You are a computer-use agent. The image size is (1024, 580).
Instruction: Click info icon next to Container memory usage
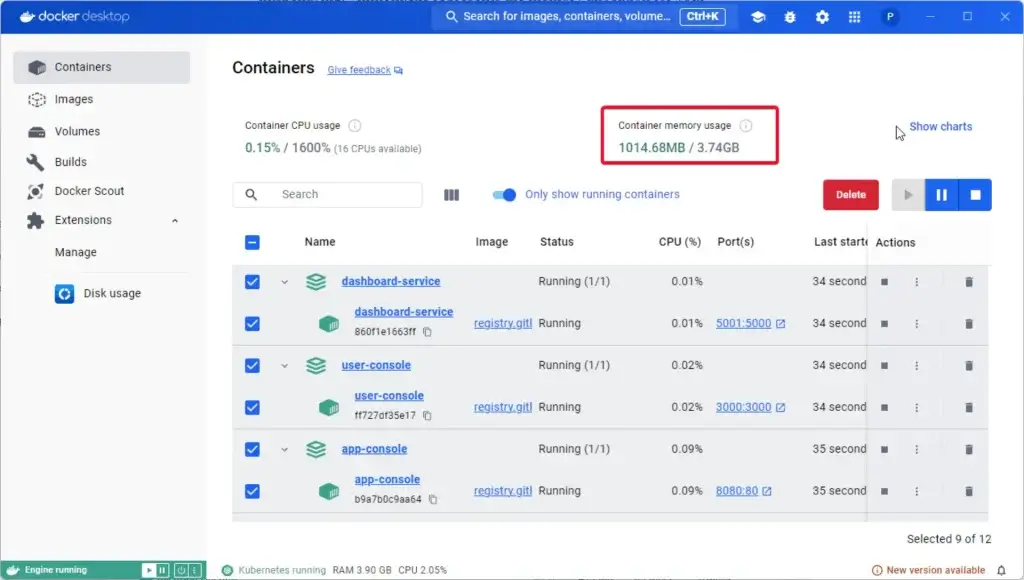tap(746, 125)
